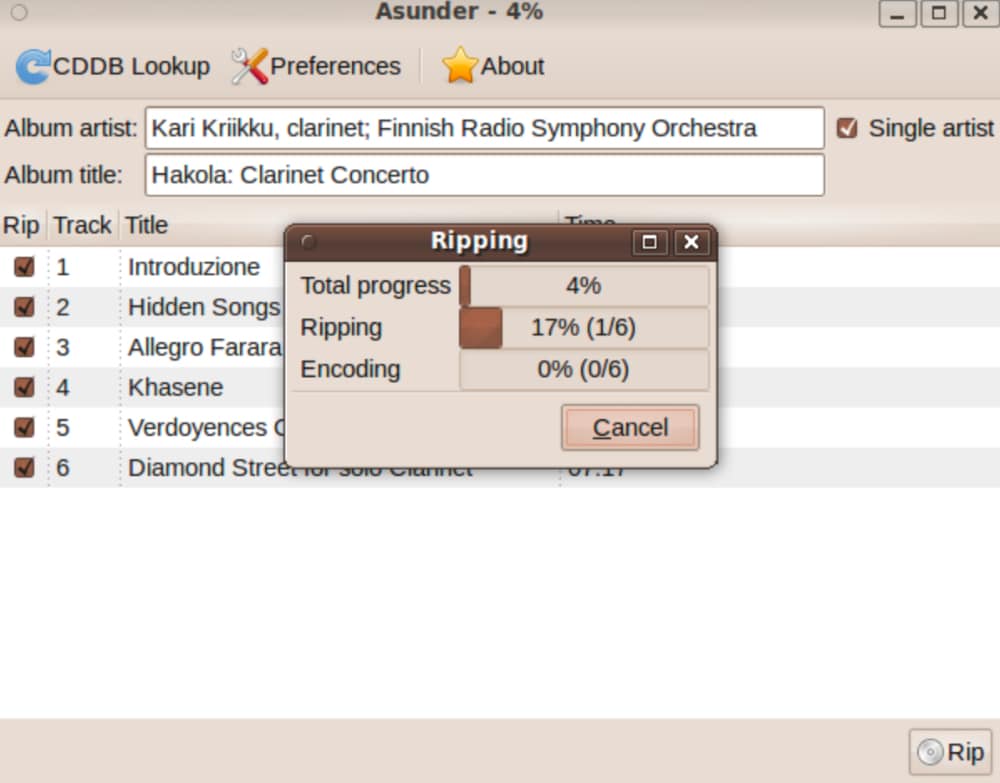Close the Asunder main window

coord(981,13)
